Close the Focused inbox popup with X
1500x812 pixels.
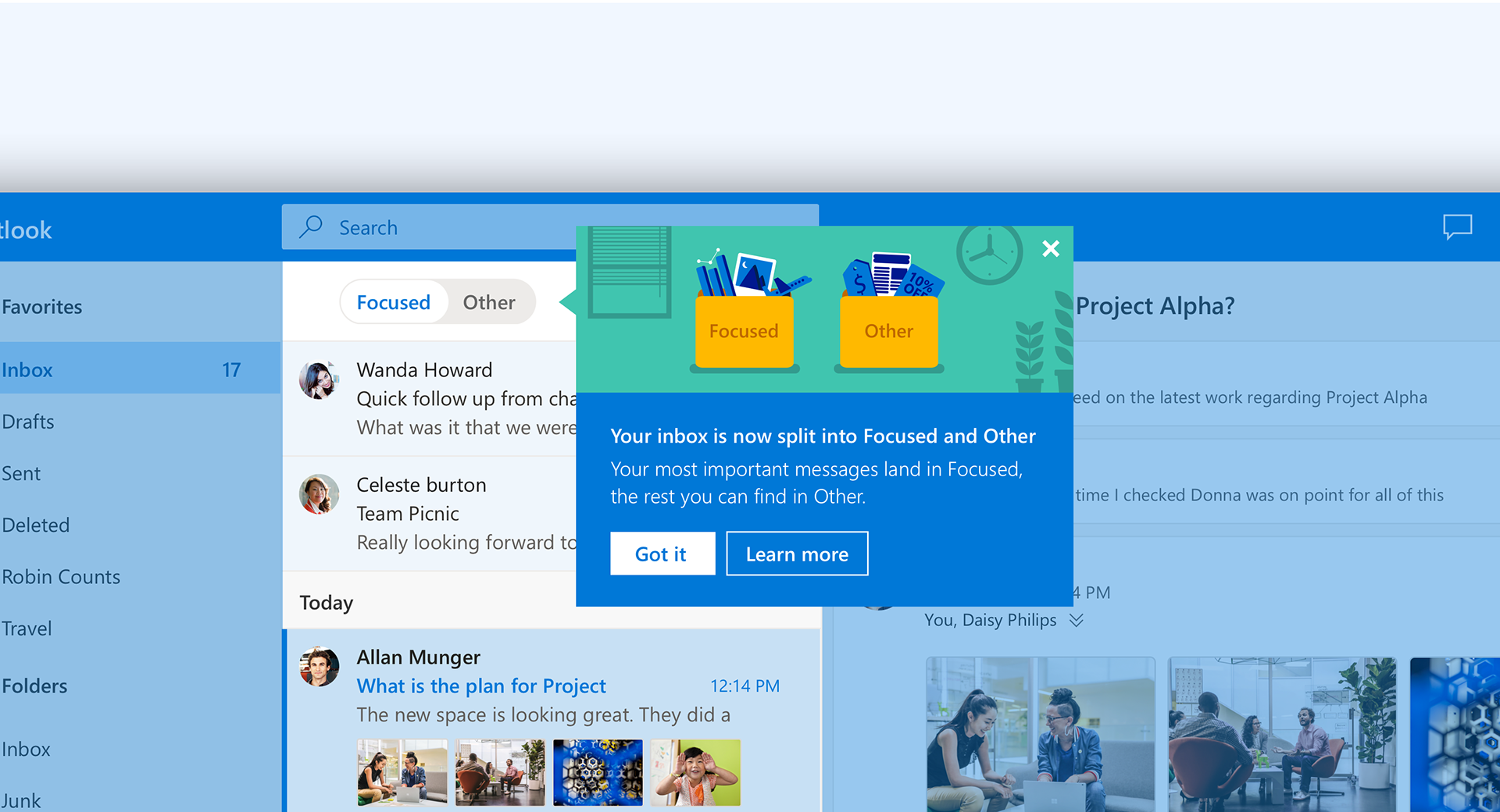[1051, 248]
